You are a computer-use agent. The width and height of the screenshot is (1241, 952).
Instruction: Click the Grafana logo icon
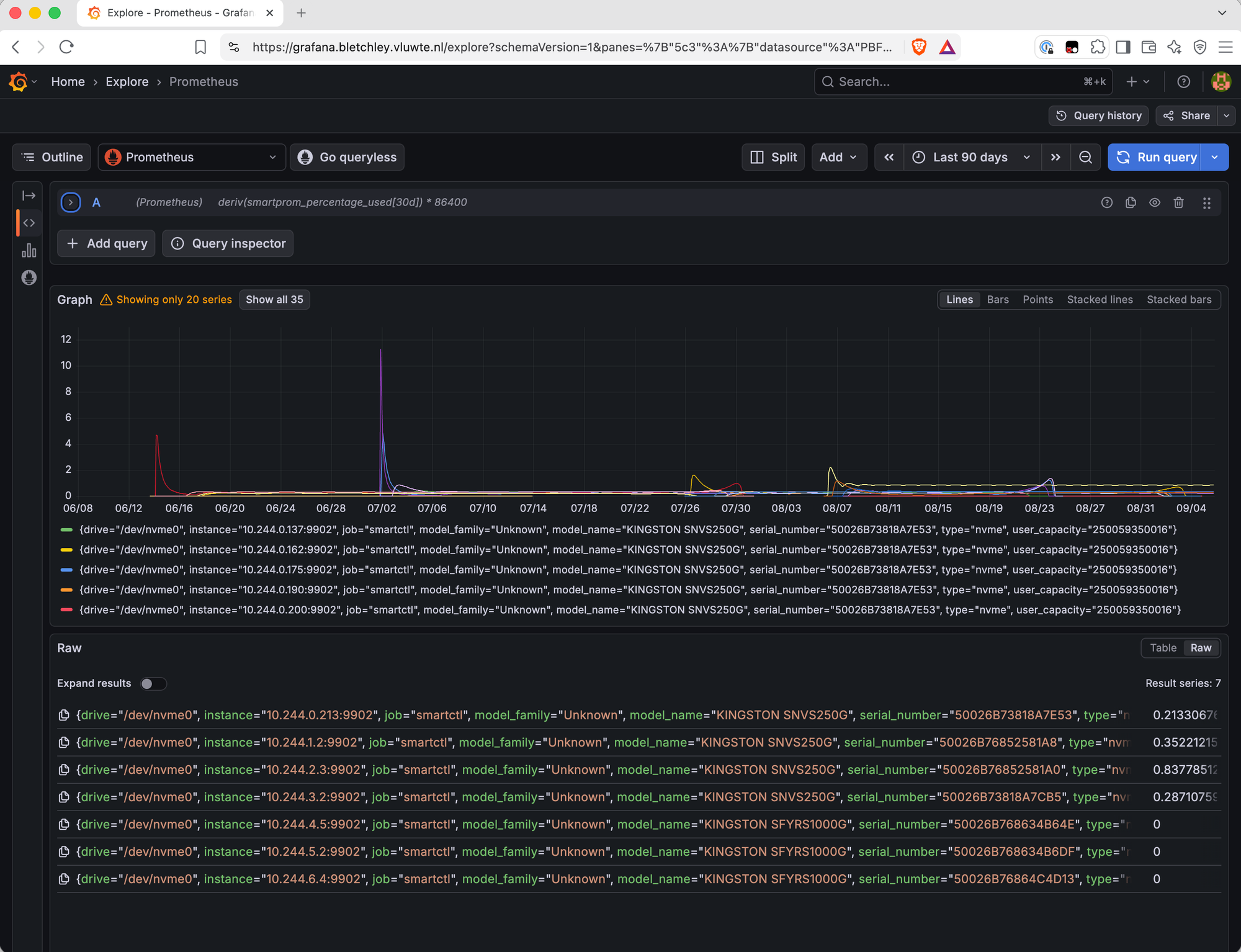click(19, 81)
